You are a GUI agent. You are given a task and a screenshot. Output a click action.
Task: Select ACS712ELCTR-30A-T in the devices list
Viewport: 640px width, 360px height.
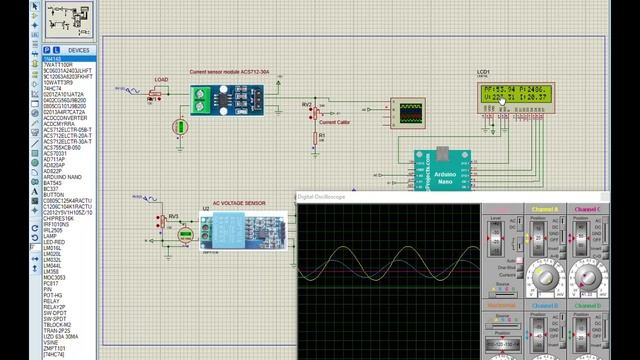[x=68, y=142]
